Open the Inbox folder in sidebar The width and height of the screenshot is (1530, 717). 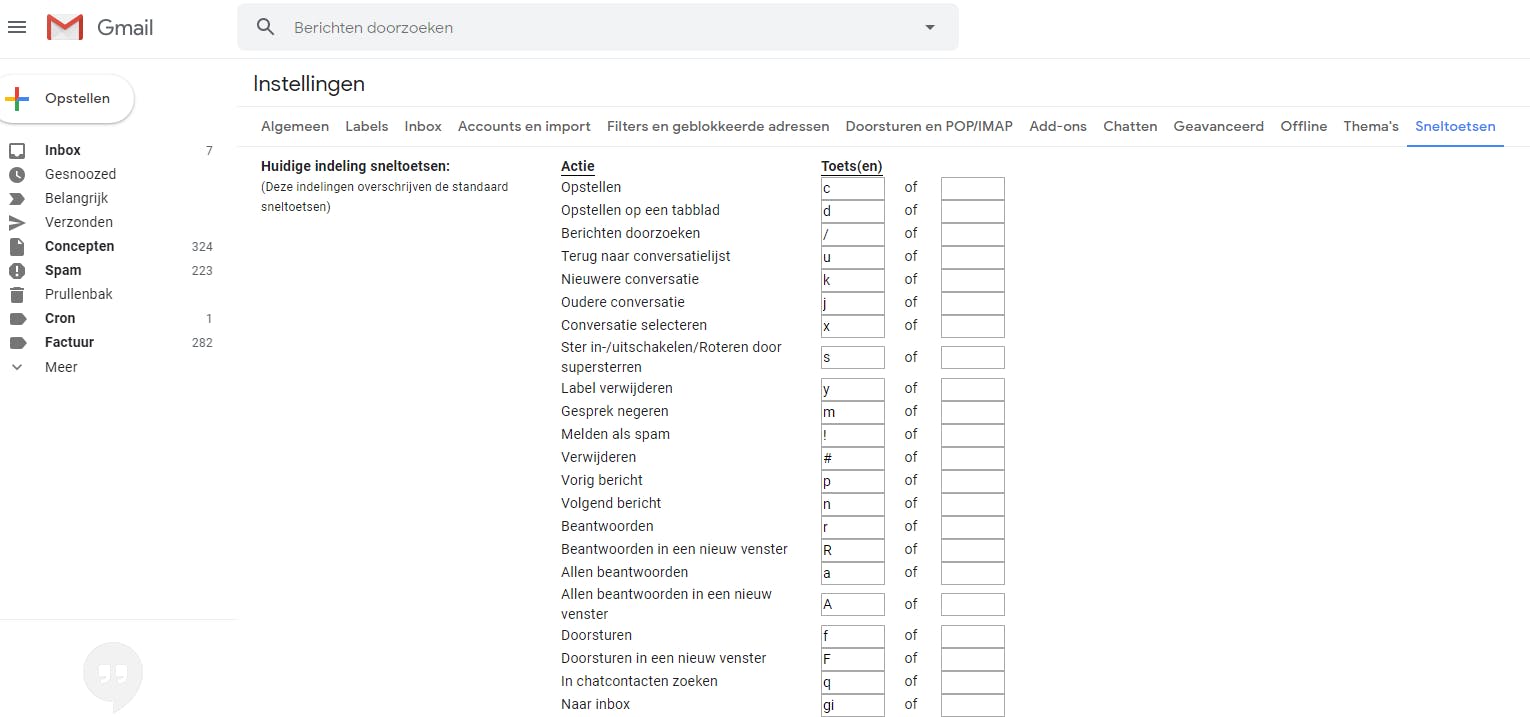coord(63,150)
